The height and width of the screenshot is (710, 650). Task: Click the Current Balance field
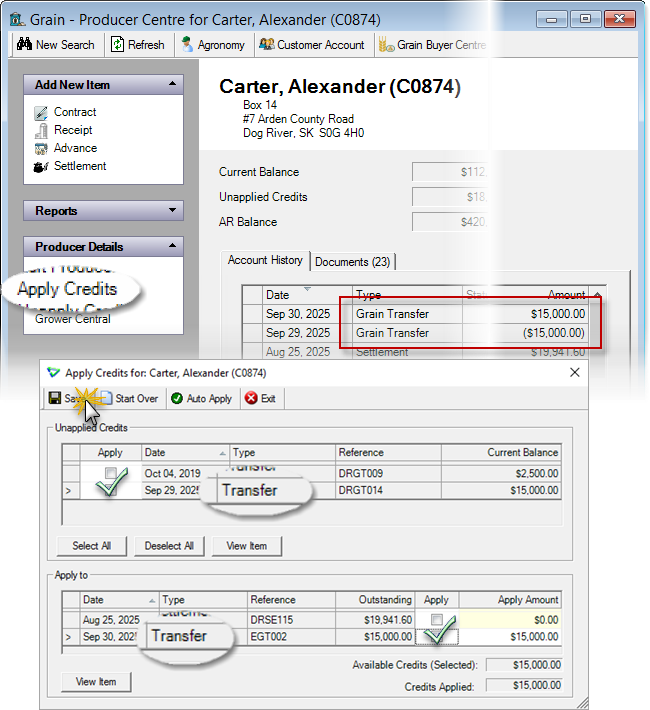[450, 172]
